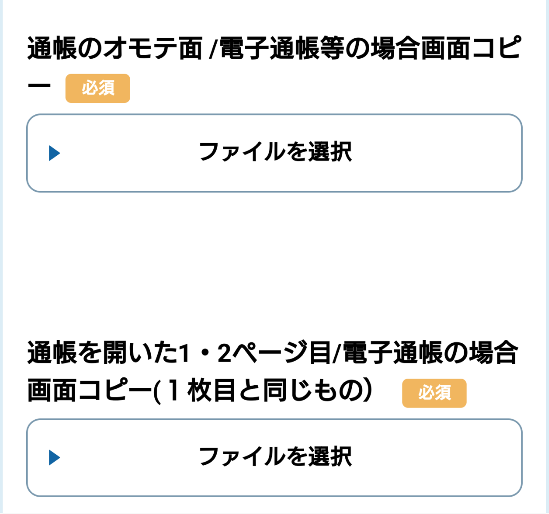Click the light blue left page border
Viewport: 549px width, 514px height.
coord(1,257)
